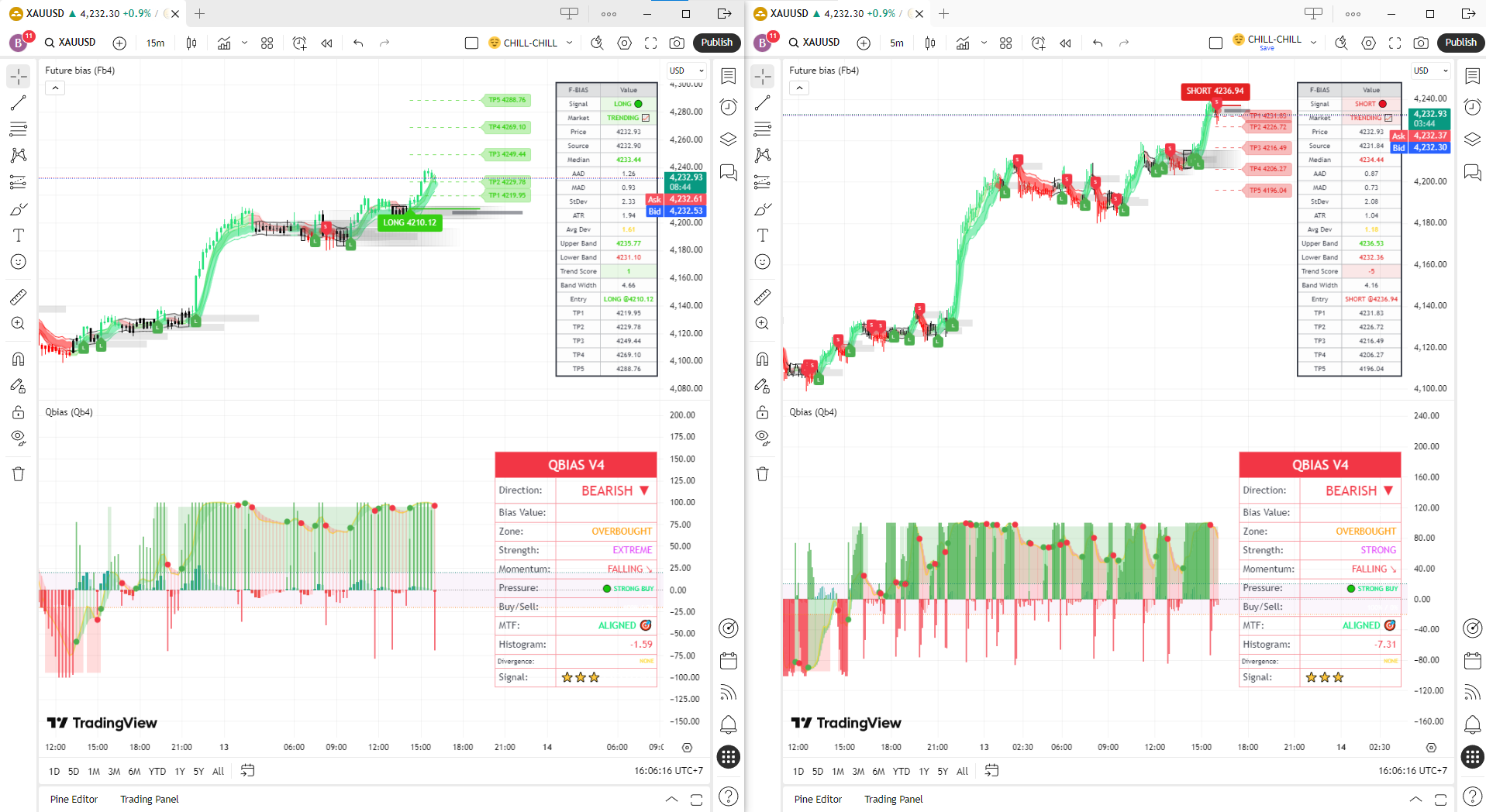Take a chart snapshot with the camera icon

click(x=677, y=43)
